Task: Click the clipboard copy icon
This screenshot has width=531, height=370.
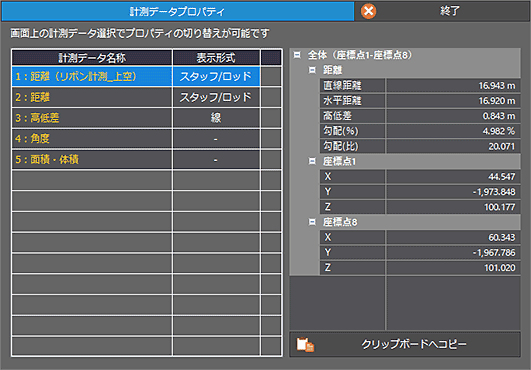Action: click(x=305, y=345)
